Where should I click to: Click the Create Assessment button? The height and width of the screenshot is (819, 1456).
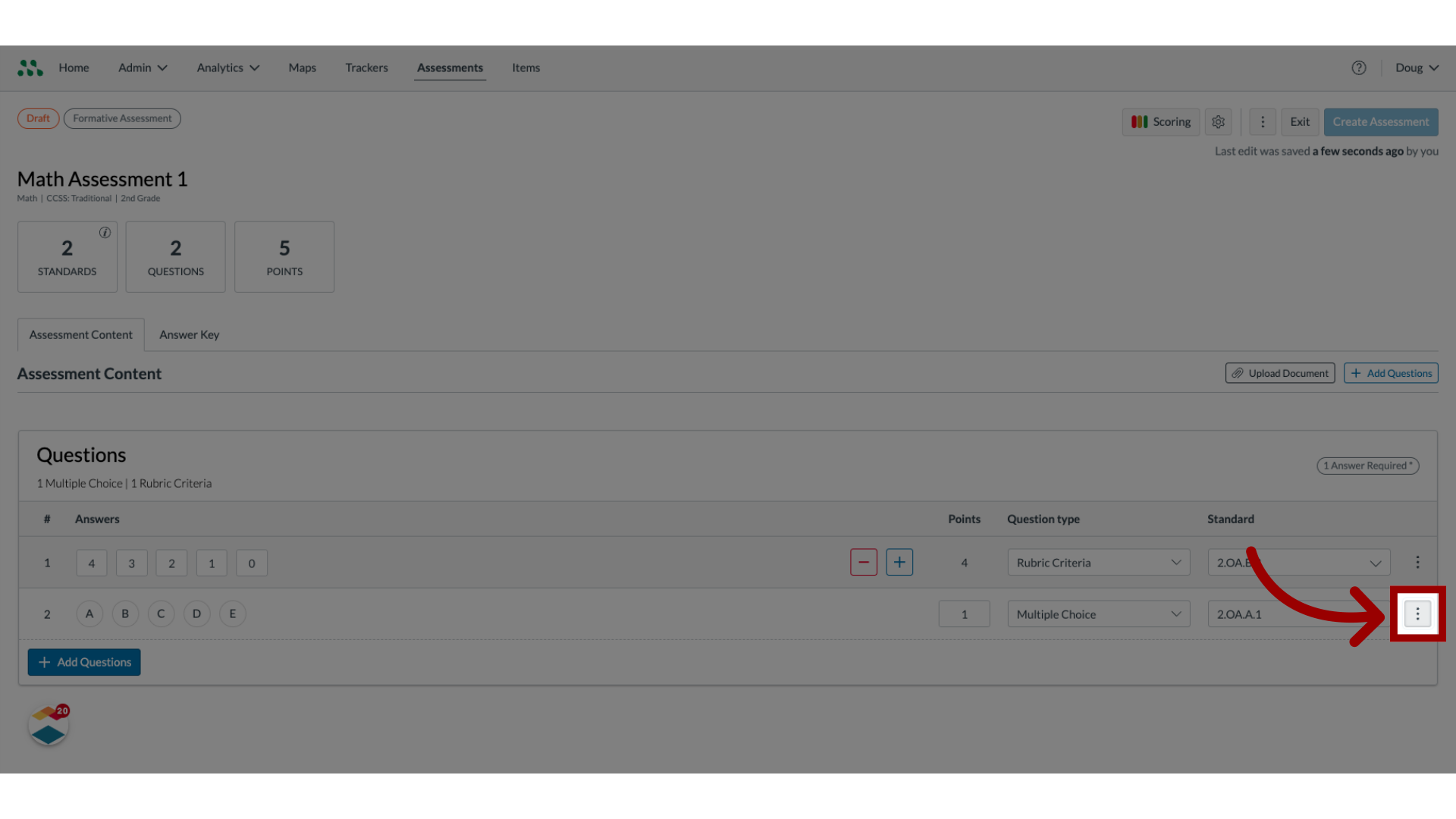pyautogui.click(x=1381, y=121)
